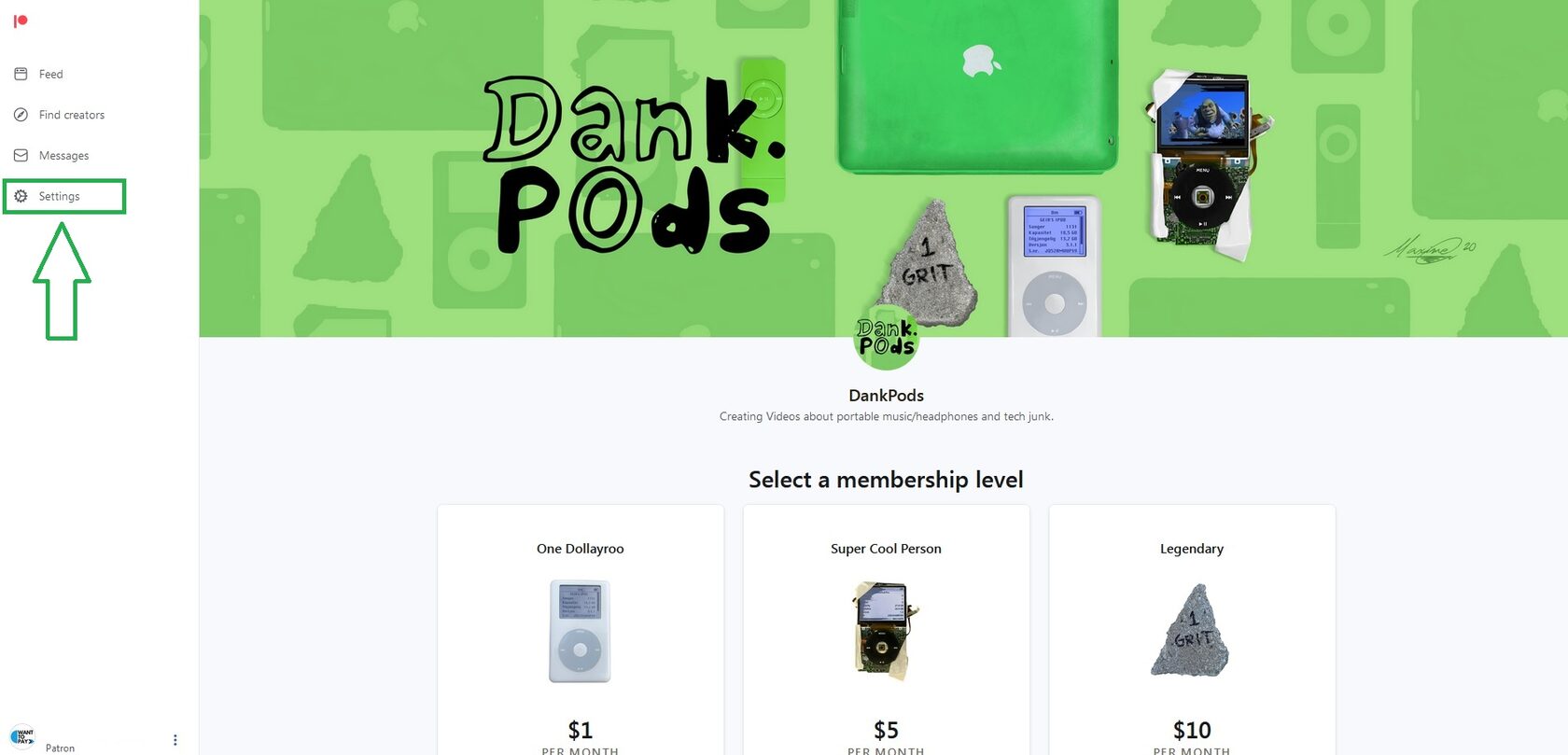Select the Super Cool Person tier title
This screenshot has width=1568, height=755.
coord(887,549)
